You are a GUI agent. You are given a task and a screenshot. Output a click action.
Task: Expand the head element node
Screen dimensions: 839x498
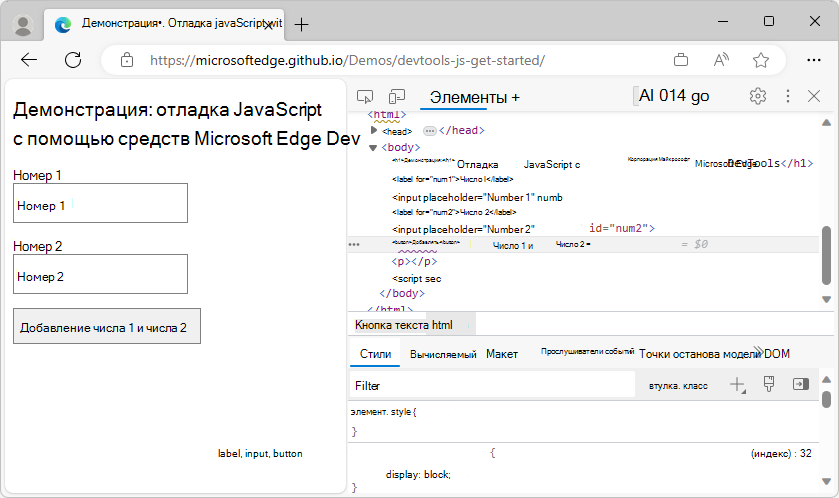[x=374, y=130]
